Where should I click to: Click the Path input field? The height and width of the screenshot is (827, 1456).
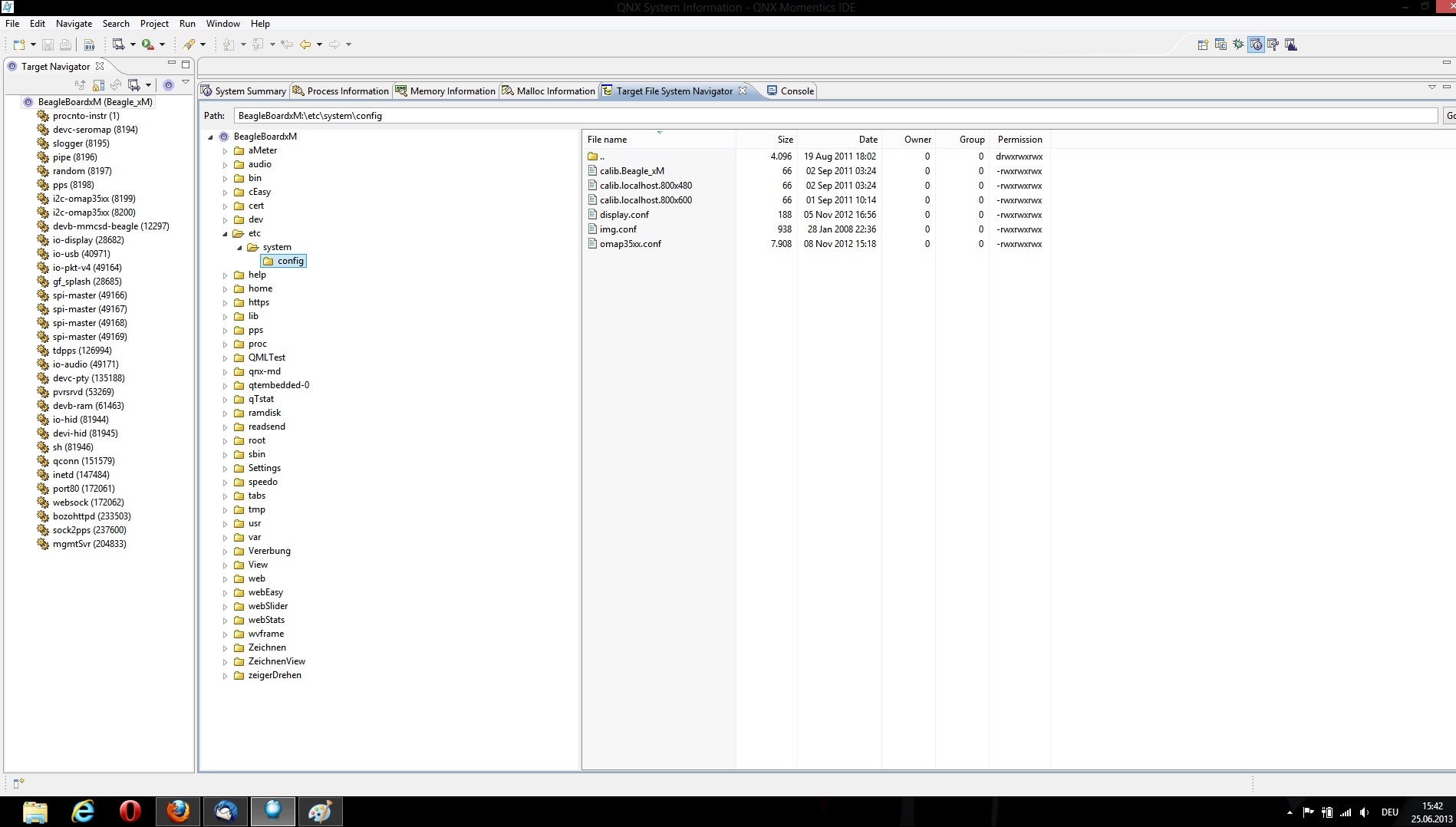pos(835,116)
